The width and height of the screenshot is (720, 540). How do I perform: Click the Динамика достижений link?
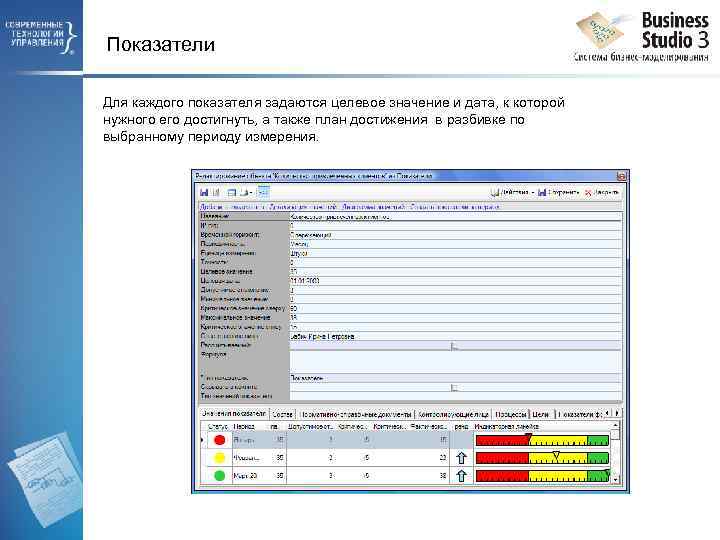coord(303,207)
